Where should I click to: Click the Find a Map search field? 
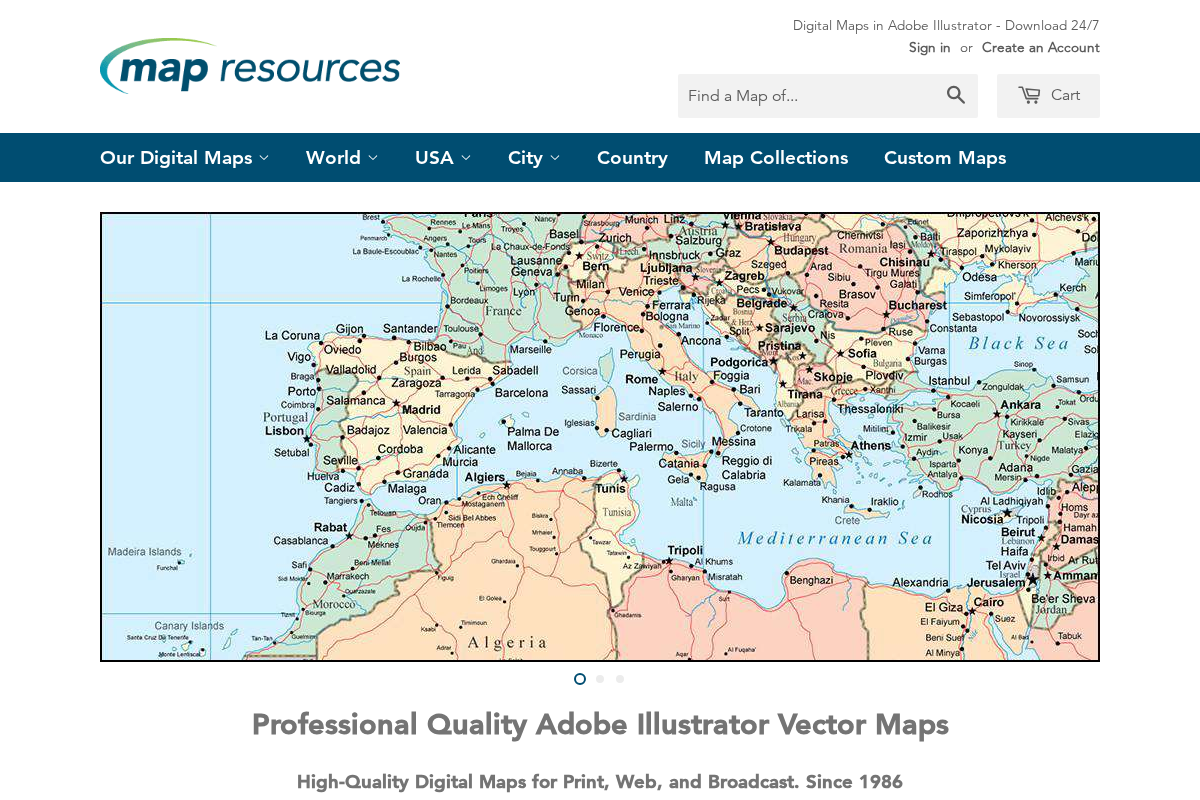810,95
